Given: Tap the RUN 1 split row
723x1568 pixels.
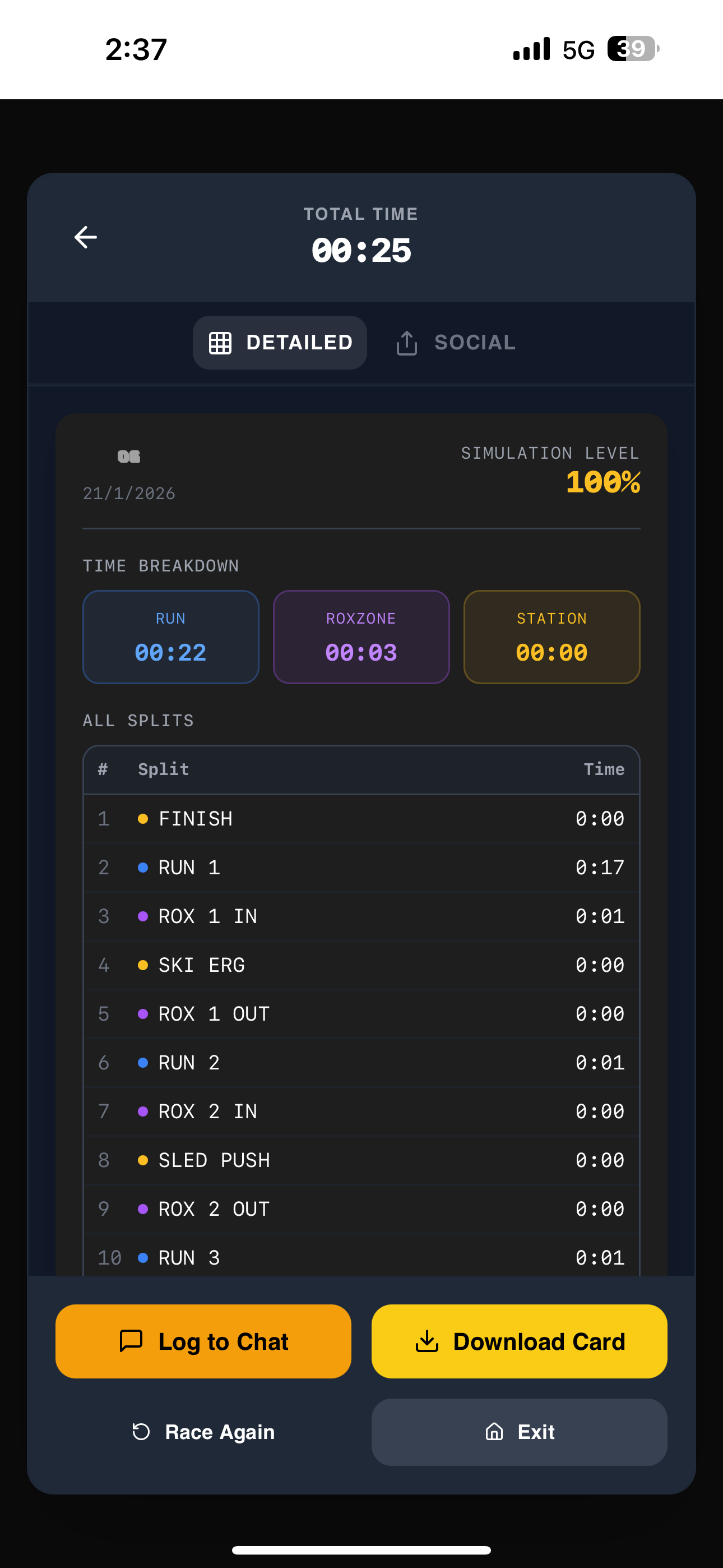Looking at the screenshot, I should [x=361, y=867].
